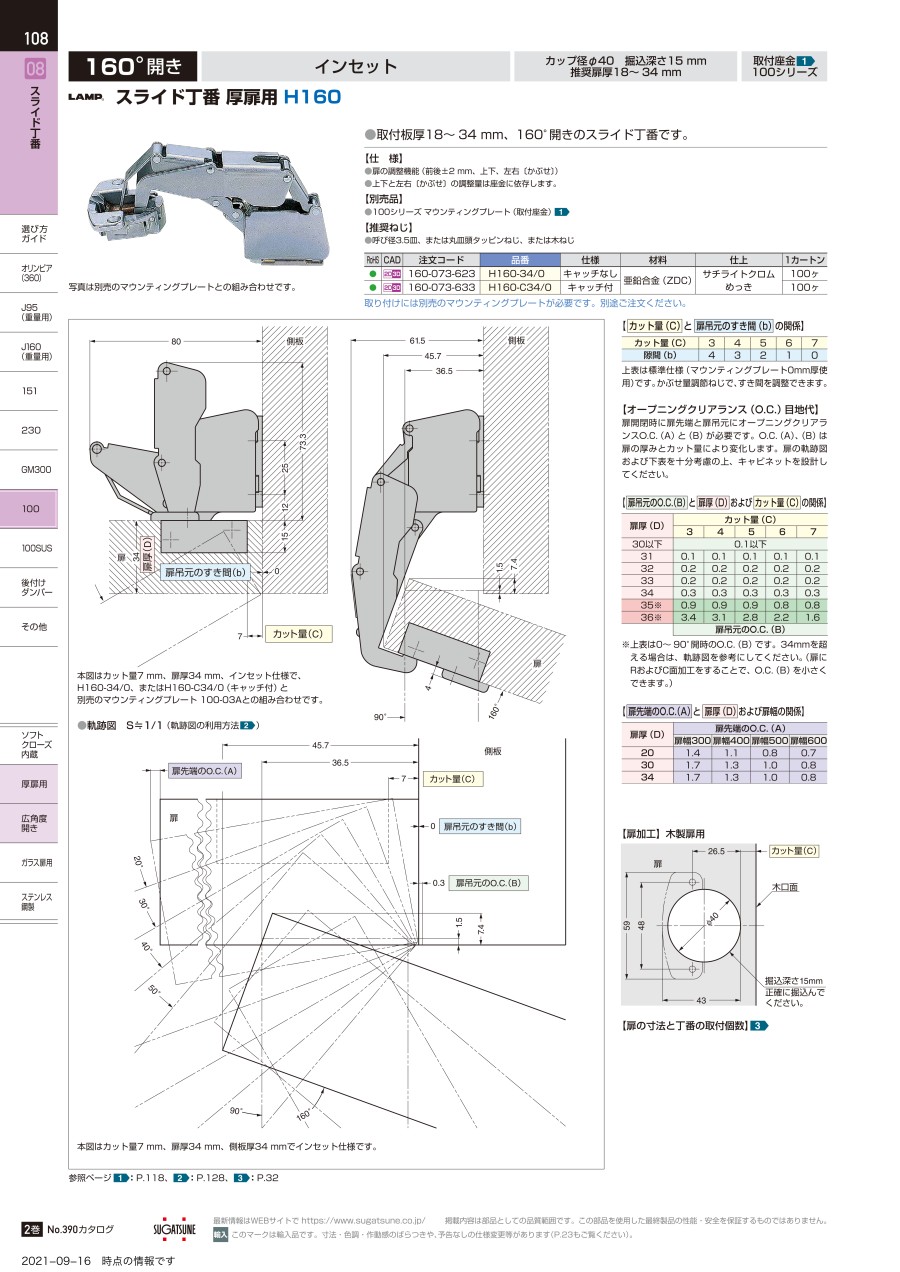900x1272 pixels.
Task: Open the CAD icon for 160-073-633
Action: (392, 287)
